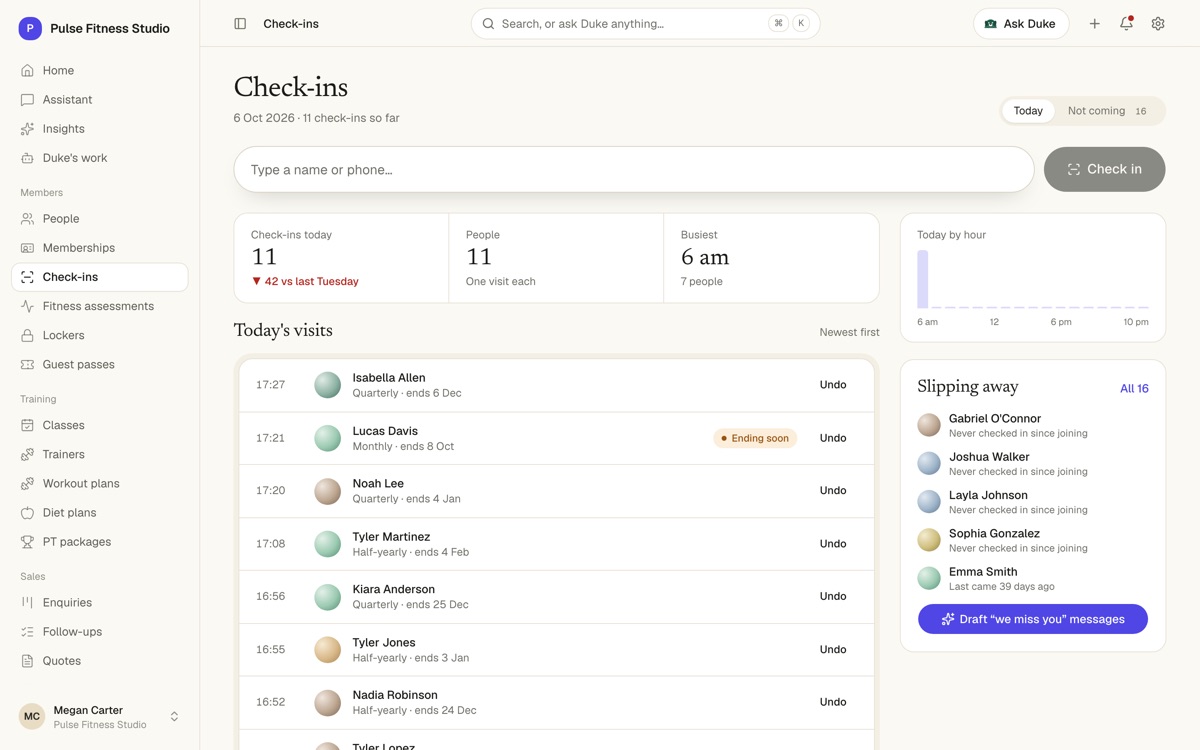Undo Isabella Allen's check-in
Screen dimensions: 1200x750
[833, 385]
